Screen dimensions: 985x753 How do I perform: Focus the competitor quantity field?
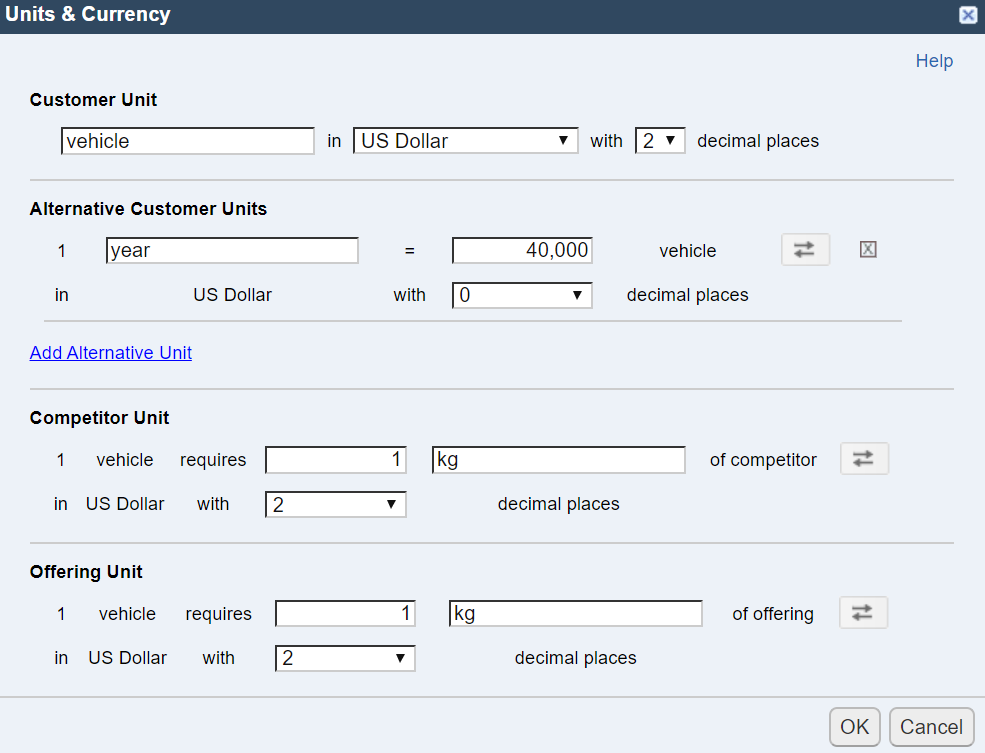coord(335,460)
